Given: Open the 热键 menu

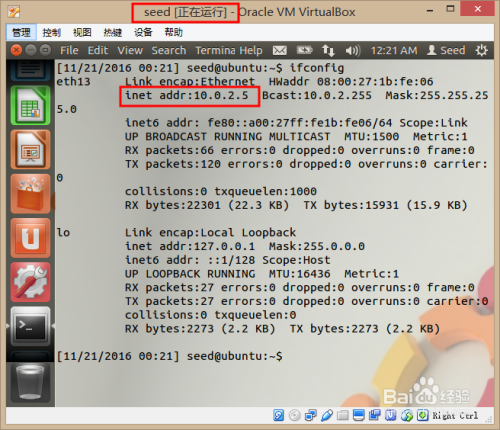Looking at the screenshot, I should (x=113, y=32).
